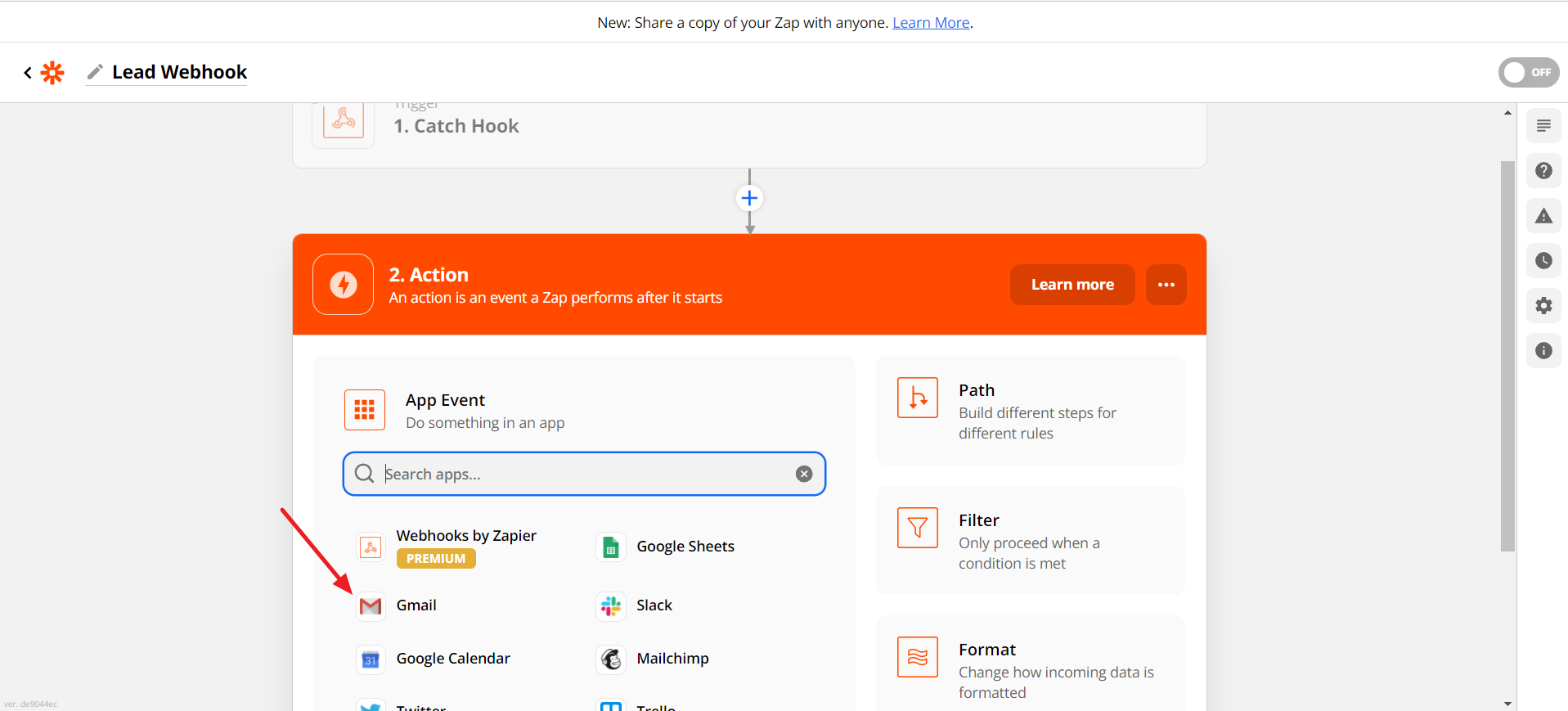Select the Format option card
Viewport: 1568px width, 711px height.
click(1030, 664)
